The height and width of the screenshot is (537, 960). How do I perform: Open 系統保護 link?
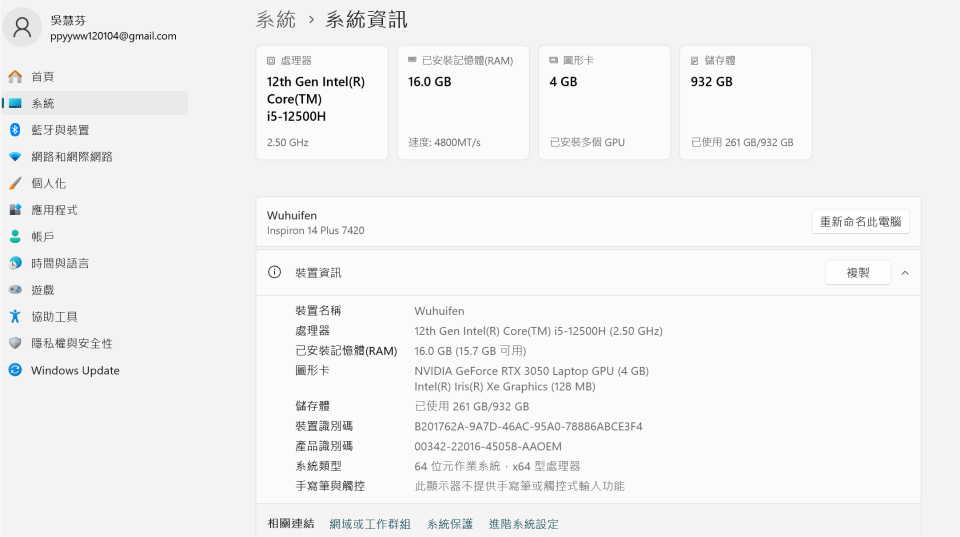tap(450, 524)
